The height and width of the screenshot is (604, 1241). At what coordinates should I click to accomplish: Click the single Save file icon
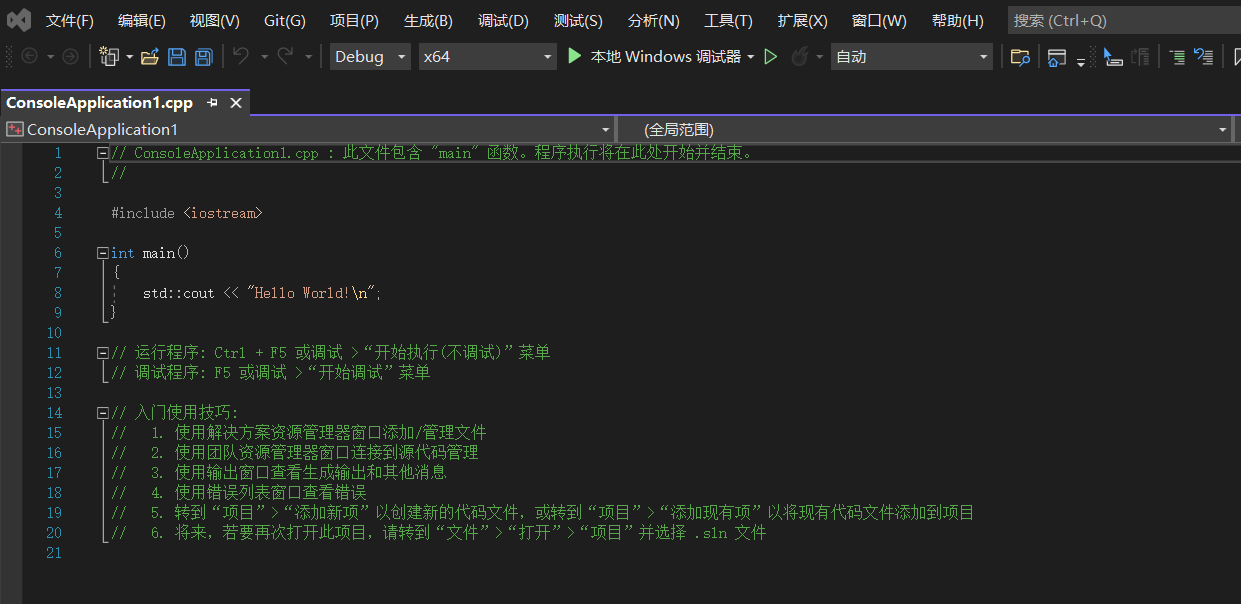[x=177, y=57]
